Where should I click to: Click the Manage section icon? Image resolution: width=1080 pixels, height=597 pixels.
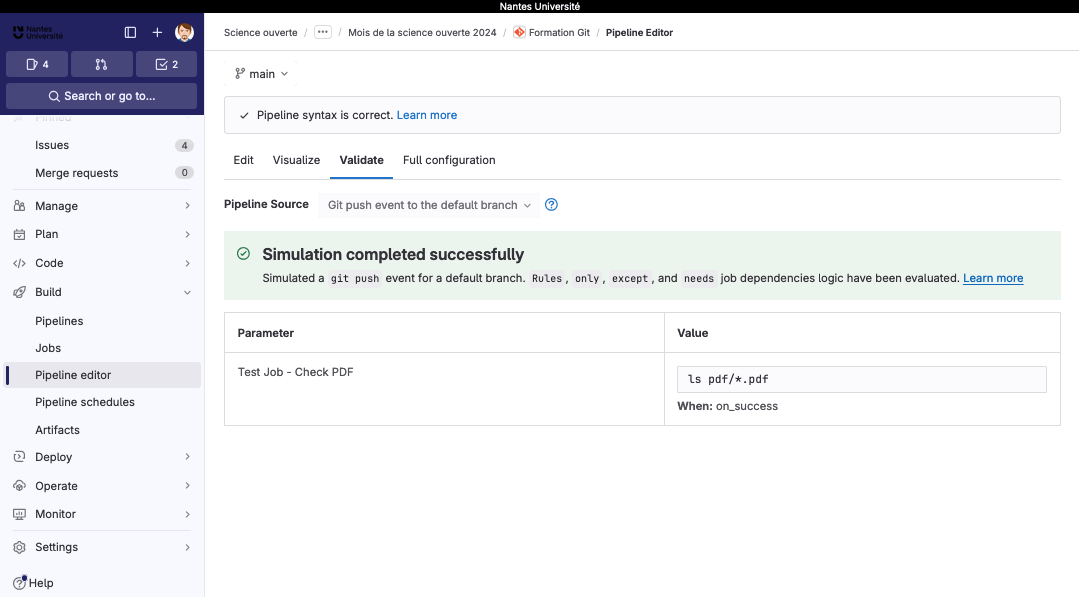19,206
